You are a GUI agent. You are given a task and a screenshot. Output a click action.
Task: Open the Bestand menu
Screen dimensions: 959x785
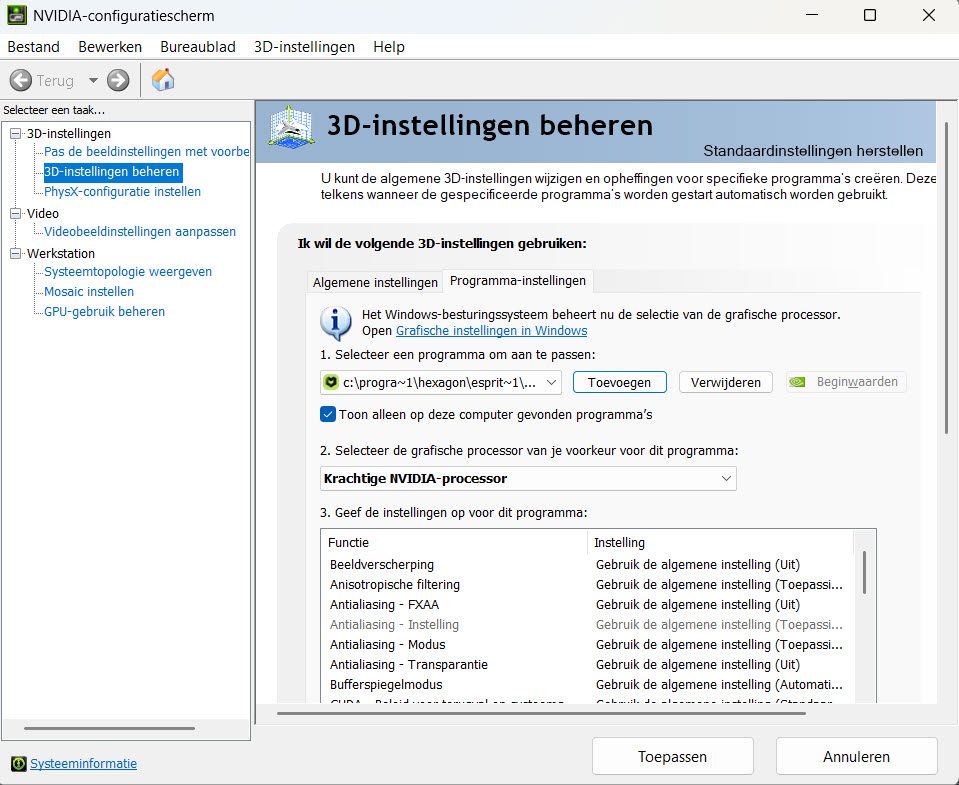click(34, 47)
